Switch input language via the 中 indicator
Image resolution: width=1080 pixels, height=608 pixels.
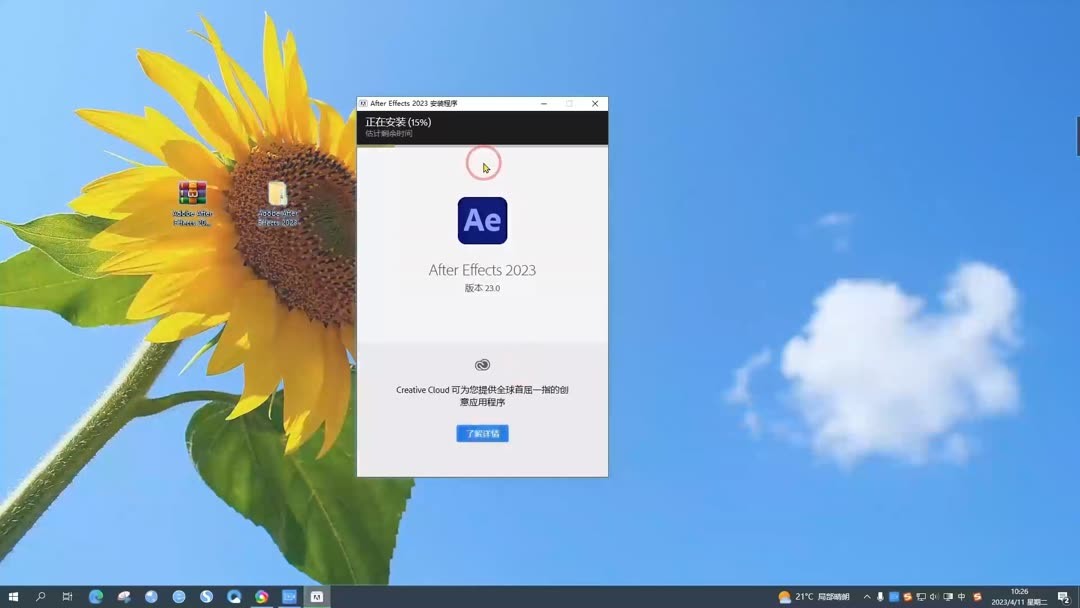click(961, 597)
